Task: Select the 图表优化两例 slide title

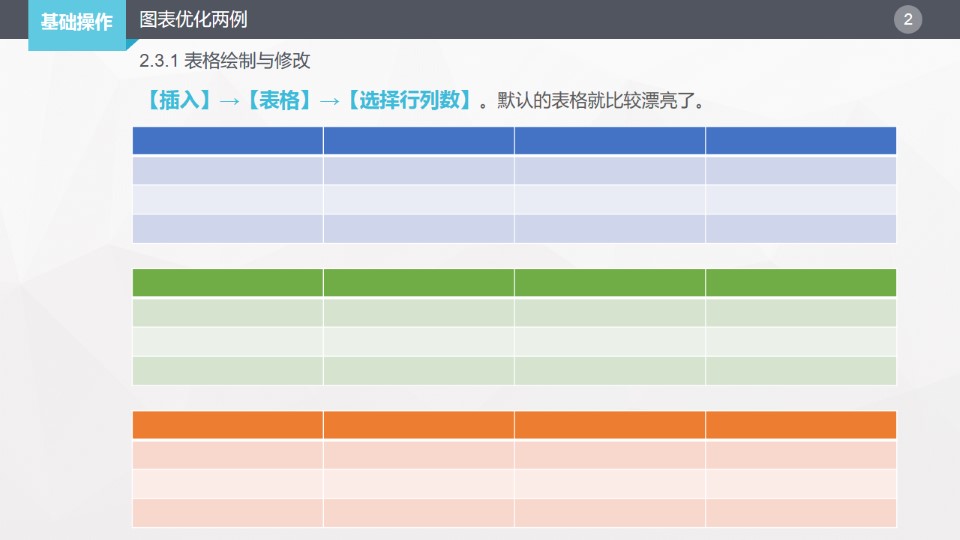Action: 193,20
